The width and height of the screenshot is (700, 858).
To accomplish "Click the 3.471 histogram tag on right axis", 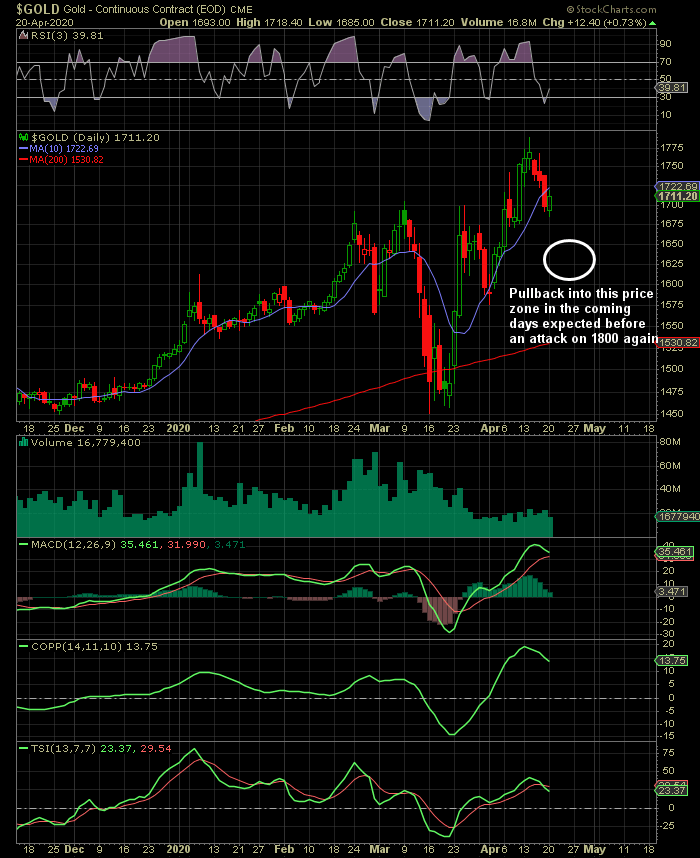I will 672,592.
